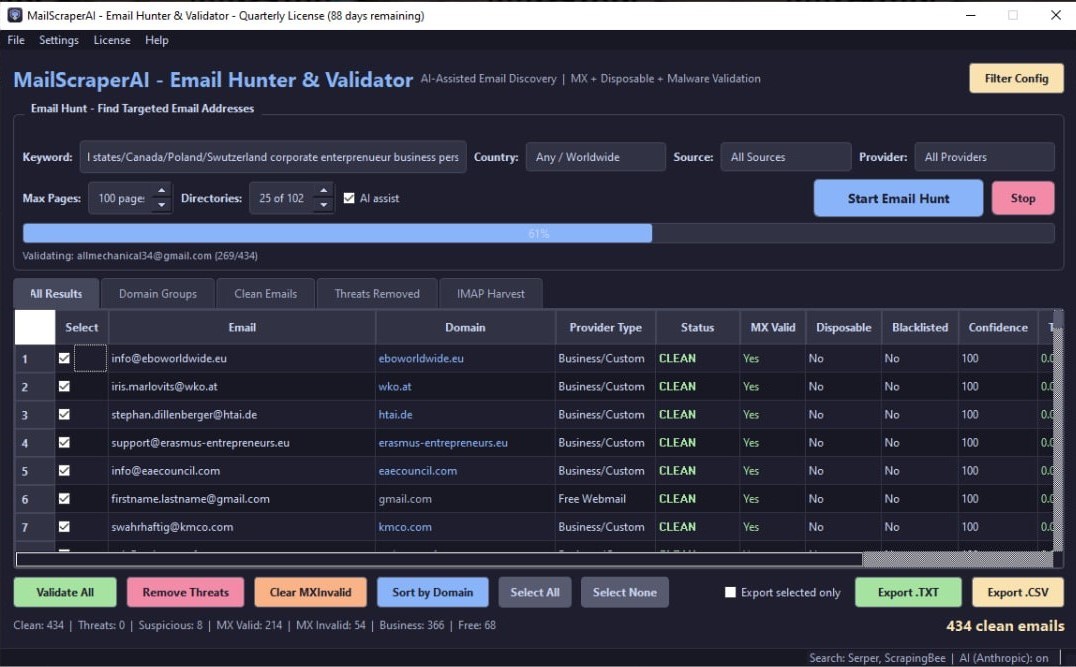The width and height of the screenshot is (1076, 667).
Task: Switch to the All Results tab
Action: [x=56, y=294]
